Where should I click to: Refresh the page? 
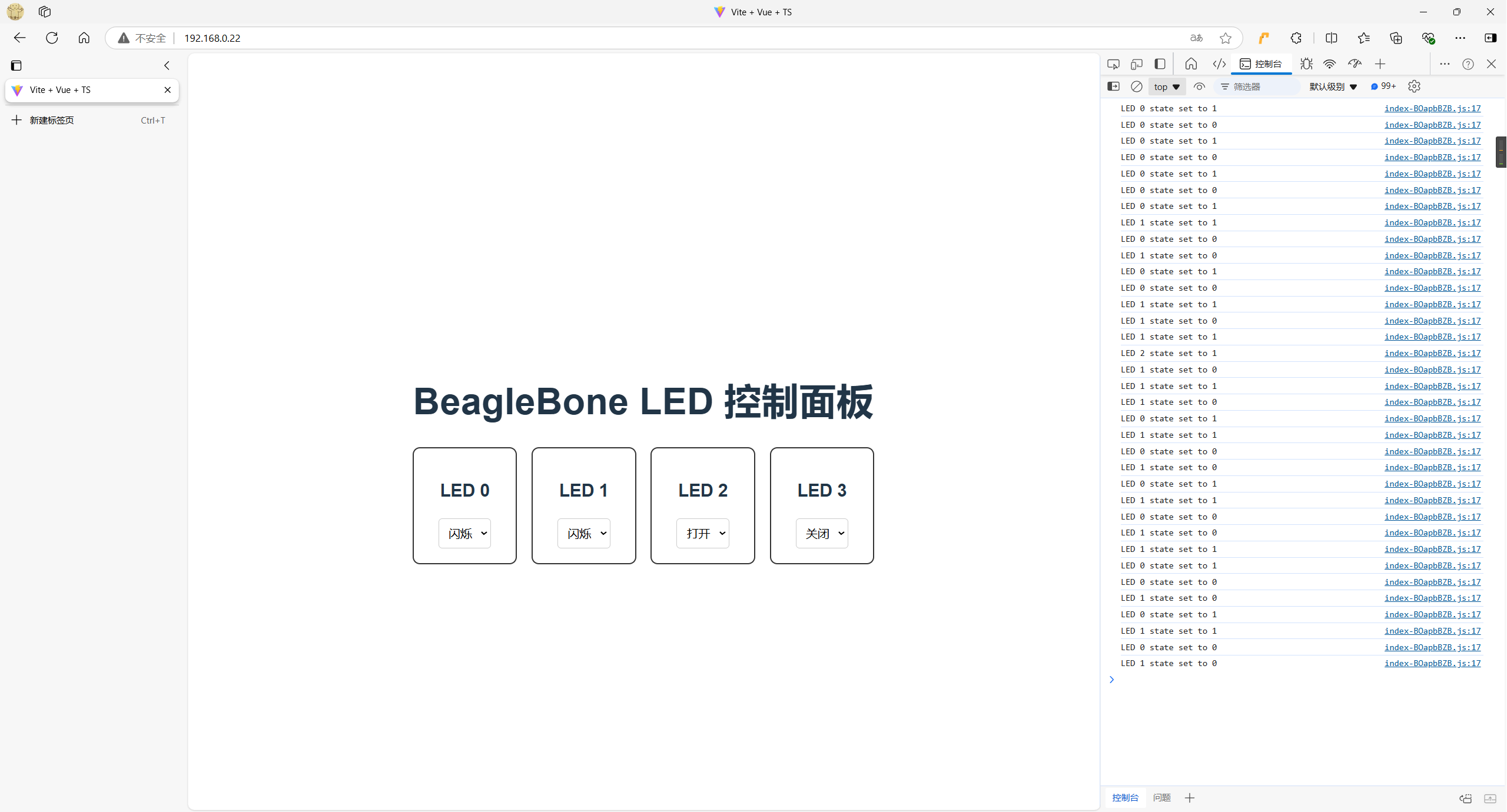[52, 38]
